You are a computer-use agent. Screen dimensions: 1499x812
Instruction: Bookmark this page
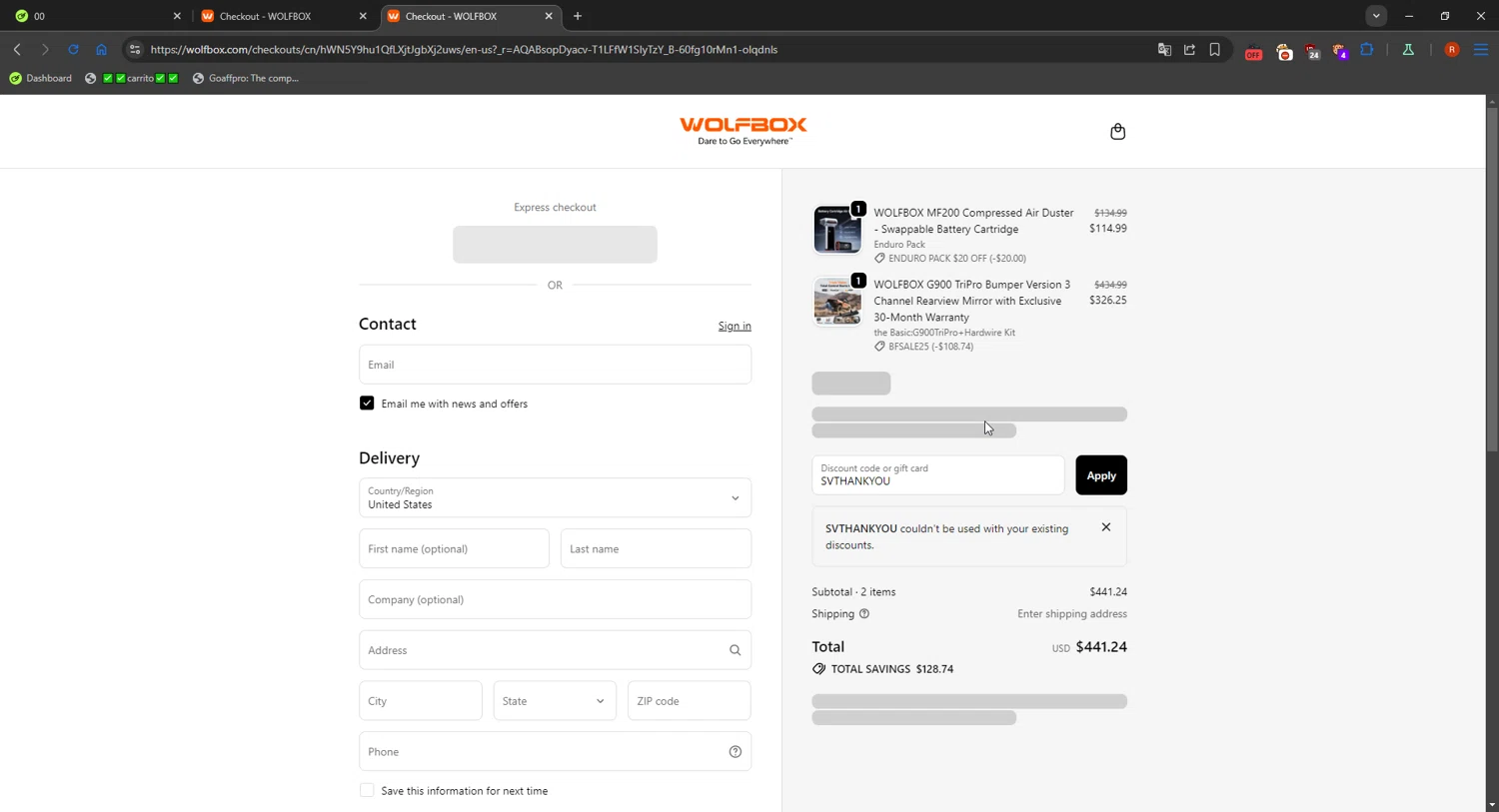click(1214, 49)
